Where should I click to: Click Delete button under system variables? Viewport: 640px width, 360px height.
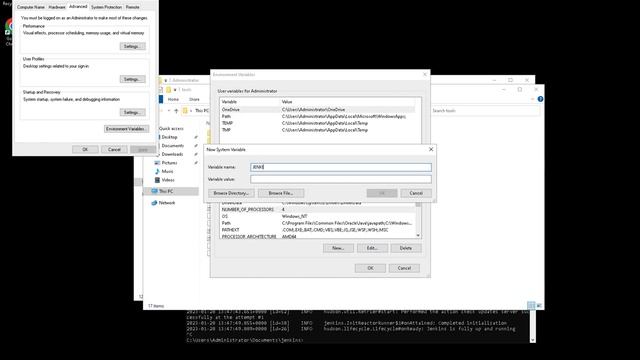pos(406,248)
